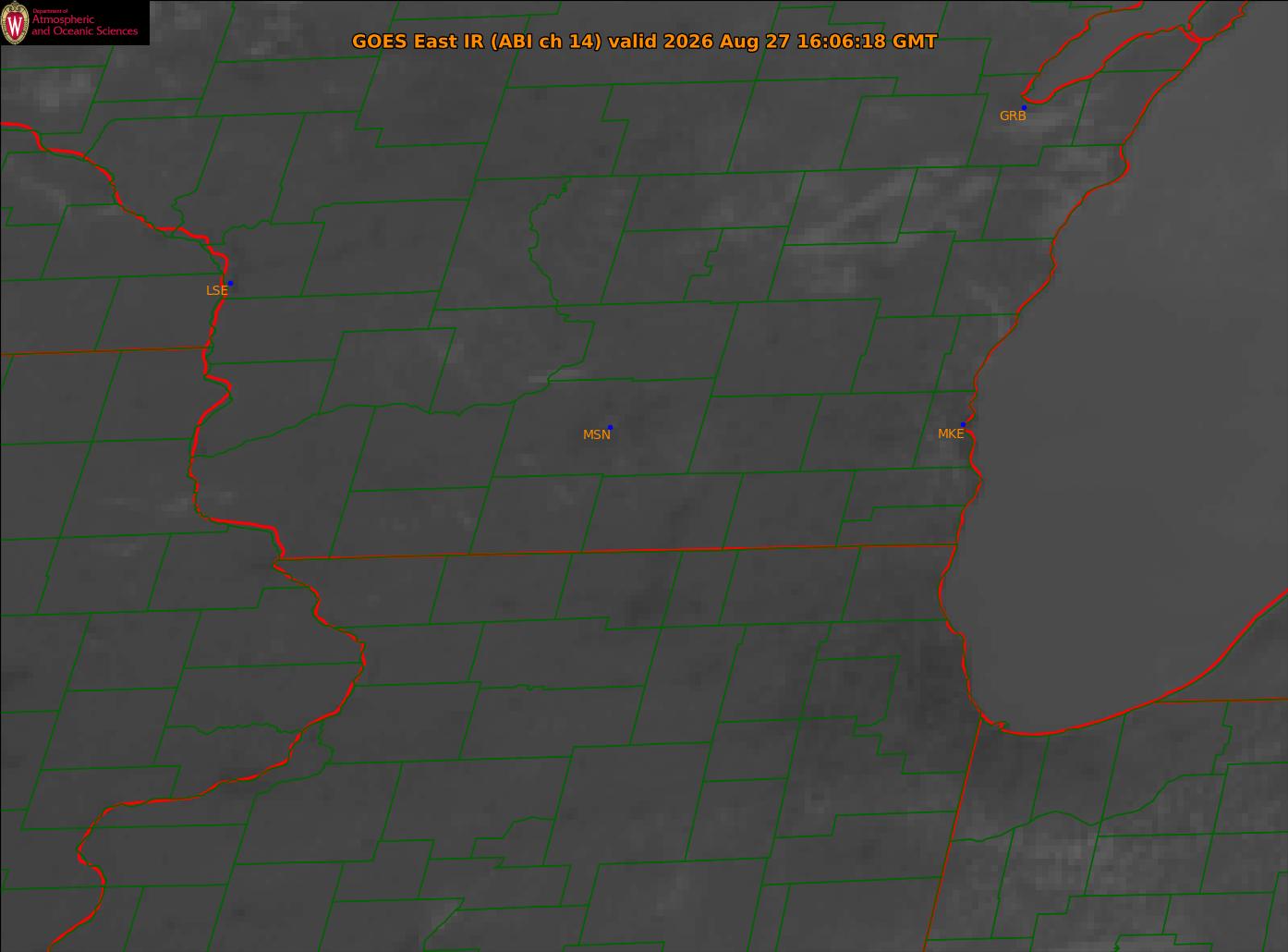Select the GRB station label
This screenshot has width=1288, height=952.
click(1013, 116)
